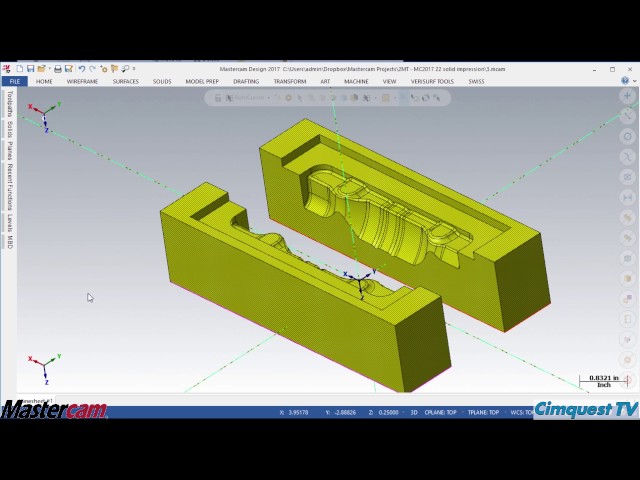Switch to the SOLIDS ribbon tab
Image resolution: width=640 pixels, height=480 pixels.
162,81
